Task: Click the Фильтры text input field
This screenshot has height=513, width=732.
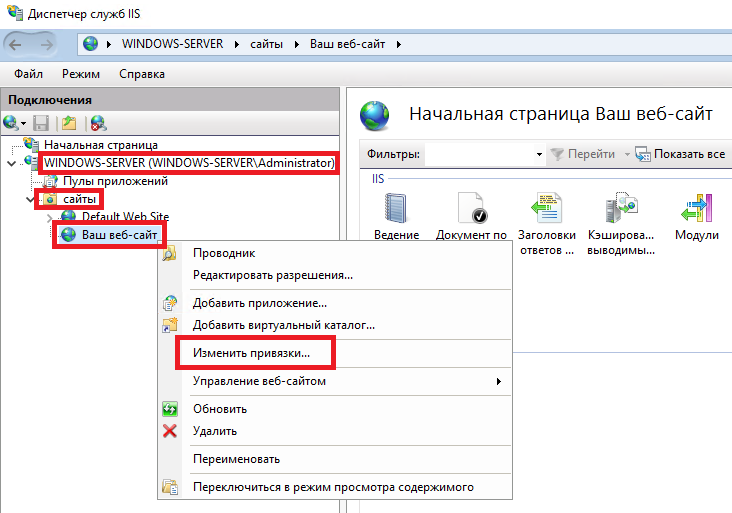Action: [x=480, y=154]
